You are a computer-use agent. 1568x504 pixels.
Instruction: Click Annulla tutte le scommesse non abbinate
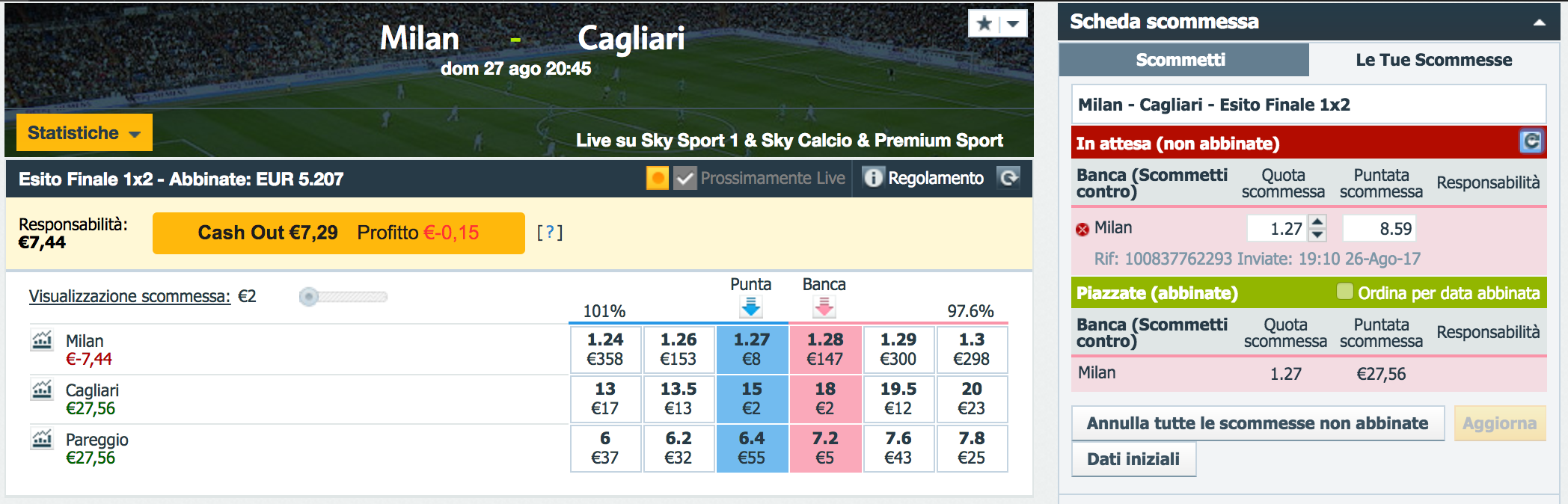click(x=1258, y=423)
